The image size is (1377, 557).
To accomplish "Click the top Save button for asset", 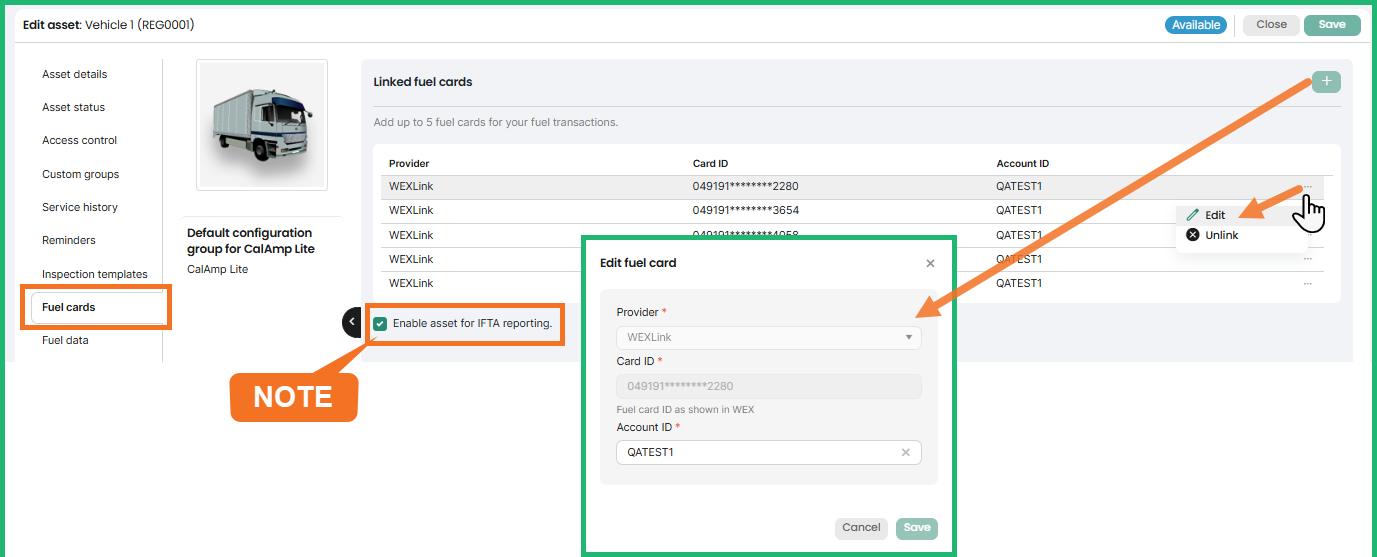I will (x=1332, y=25).
